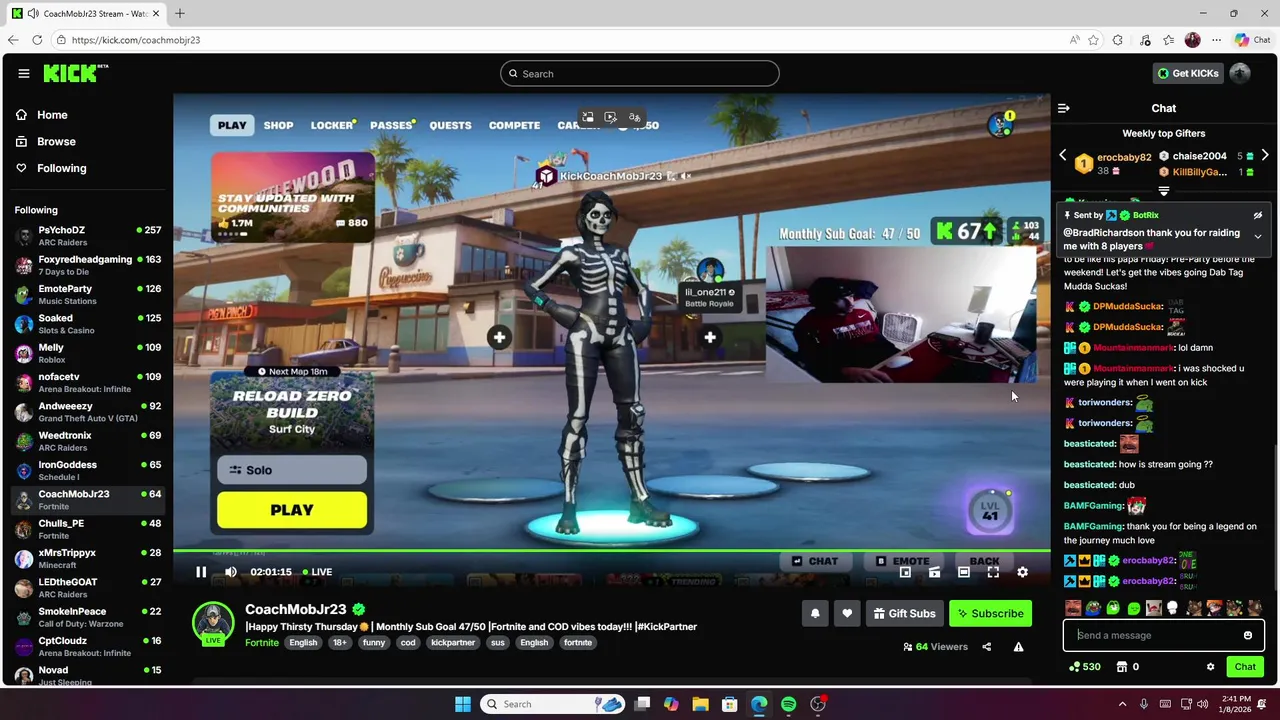Open PsYchoDZ followed channel
Screen dimensions: 1280x720
coord(88,236)
